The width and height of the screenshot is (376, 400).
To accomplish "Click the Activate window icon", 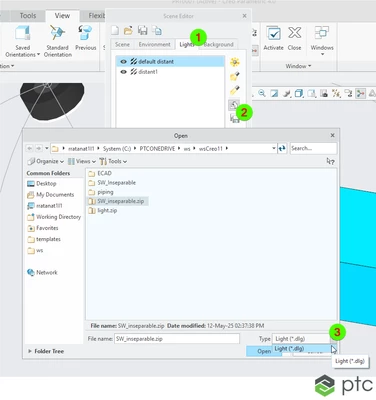I will (x=273, y=34).
